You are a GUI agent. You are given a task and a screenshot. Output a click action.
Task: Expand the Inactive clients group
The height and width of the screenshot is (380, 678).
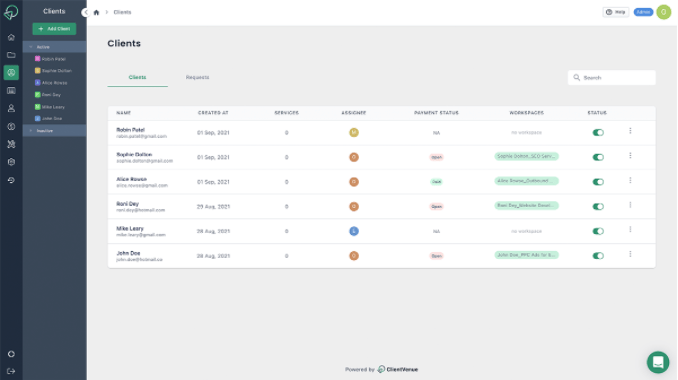(31, 131)
